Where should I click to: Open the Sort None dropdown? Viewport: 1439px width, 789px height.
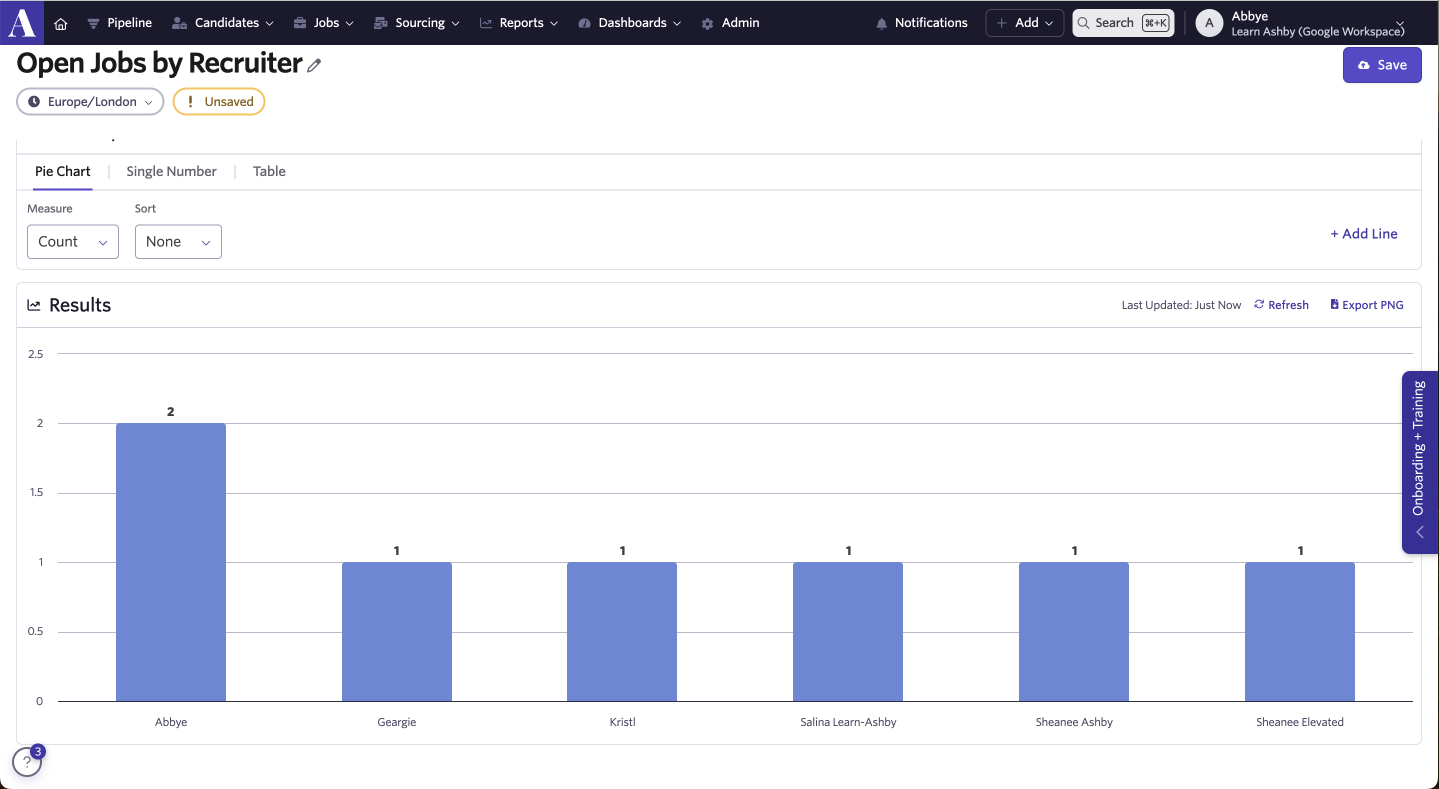178,242
